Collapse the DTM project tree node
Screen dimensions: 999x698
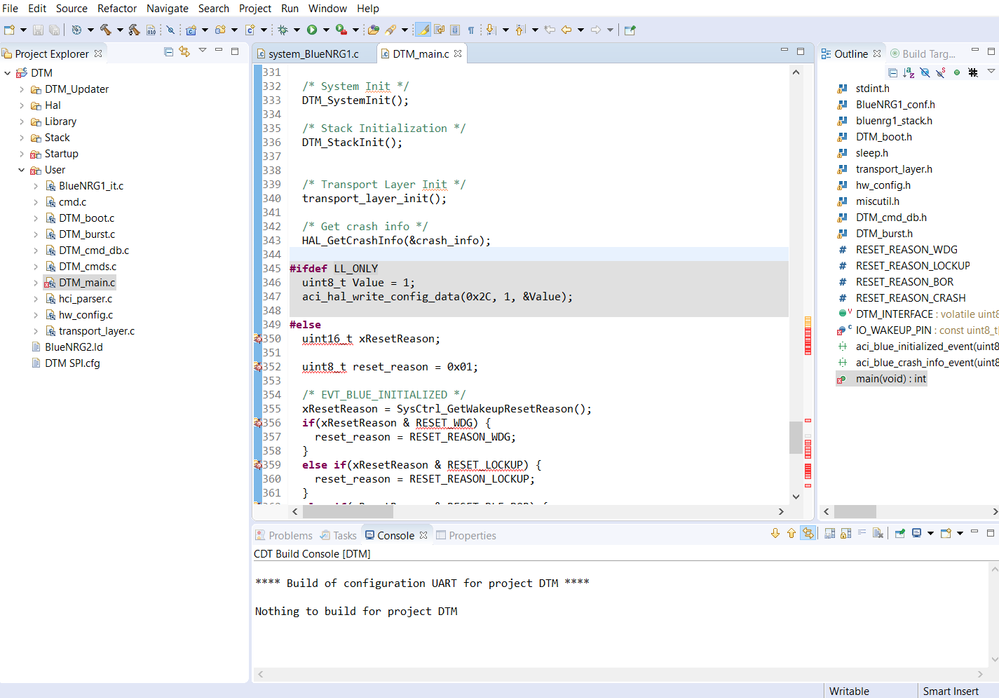click(x=8, y=73)
